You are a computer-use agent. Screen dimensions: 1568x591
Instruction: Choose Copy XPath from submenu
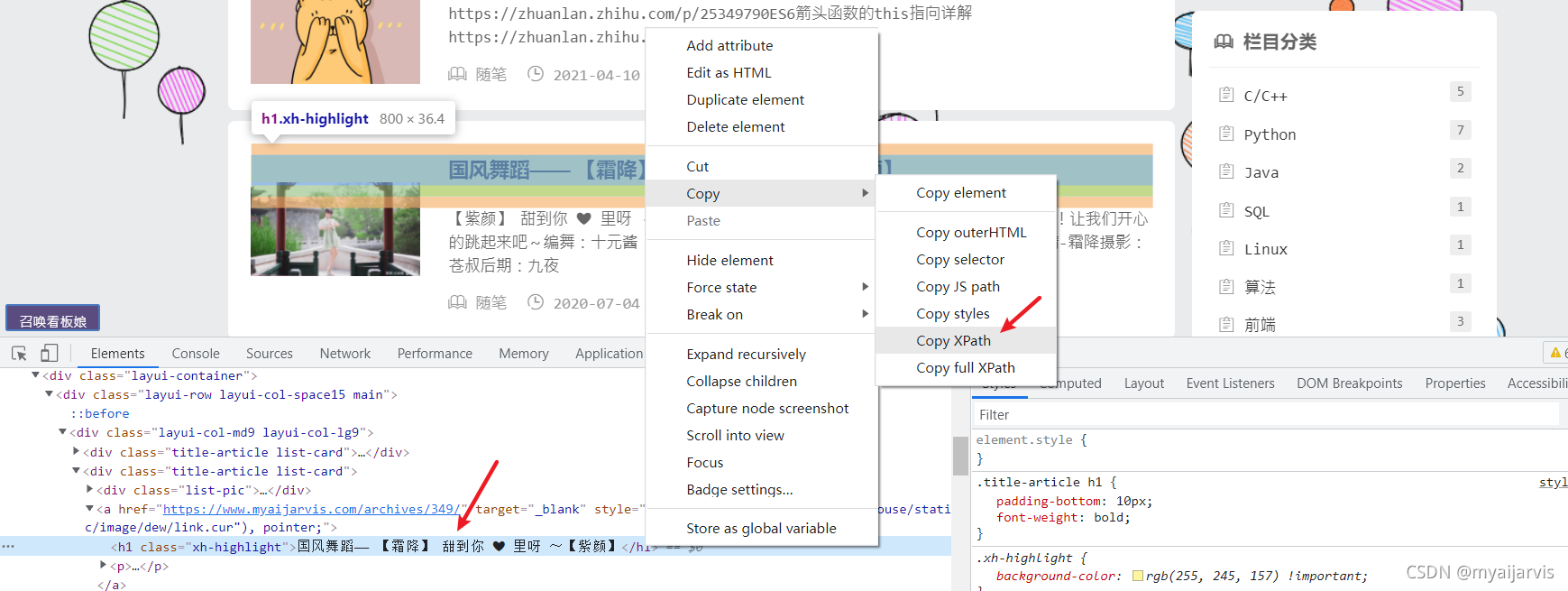tap(966, 340)
